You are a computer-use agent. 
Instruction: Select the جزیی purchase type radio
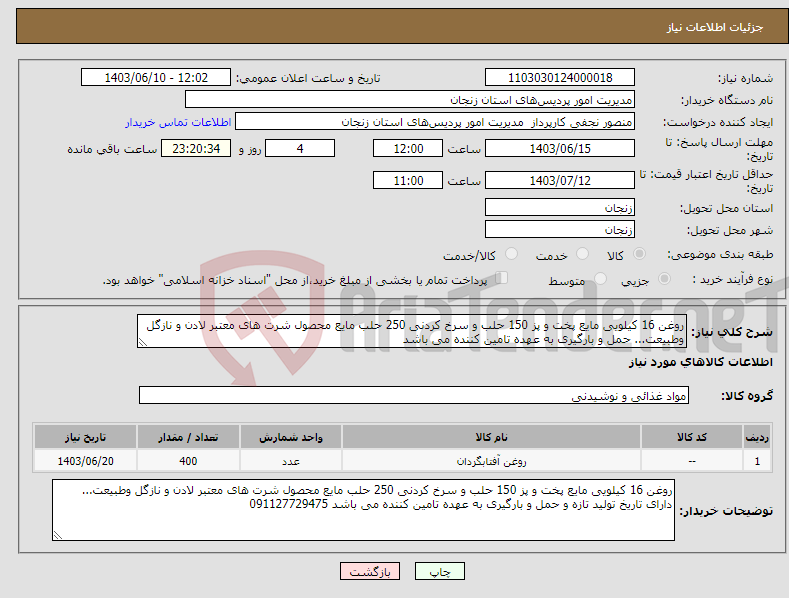pos(664,279)
